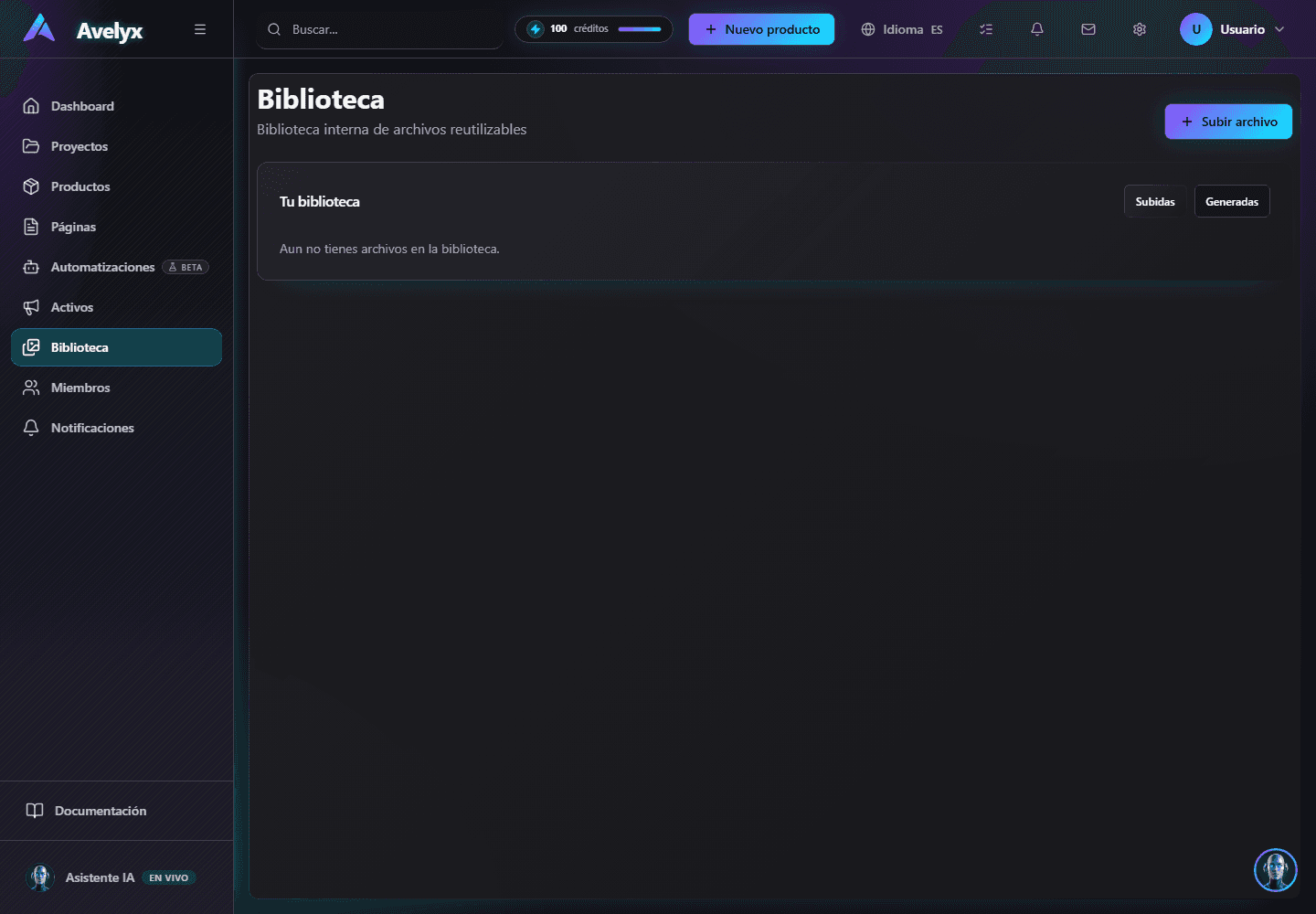Image resolution: width=1316 pixels, height=914 pixels.
Task: Click the Automatizaciones robot icon
Action: [31, 267]
